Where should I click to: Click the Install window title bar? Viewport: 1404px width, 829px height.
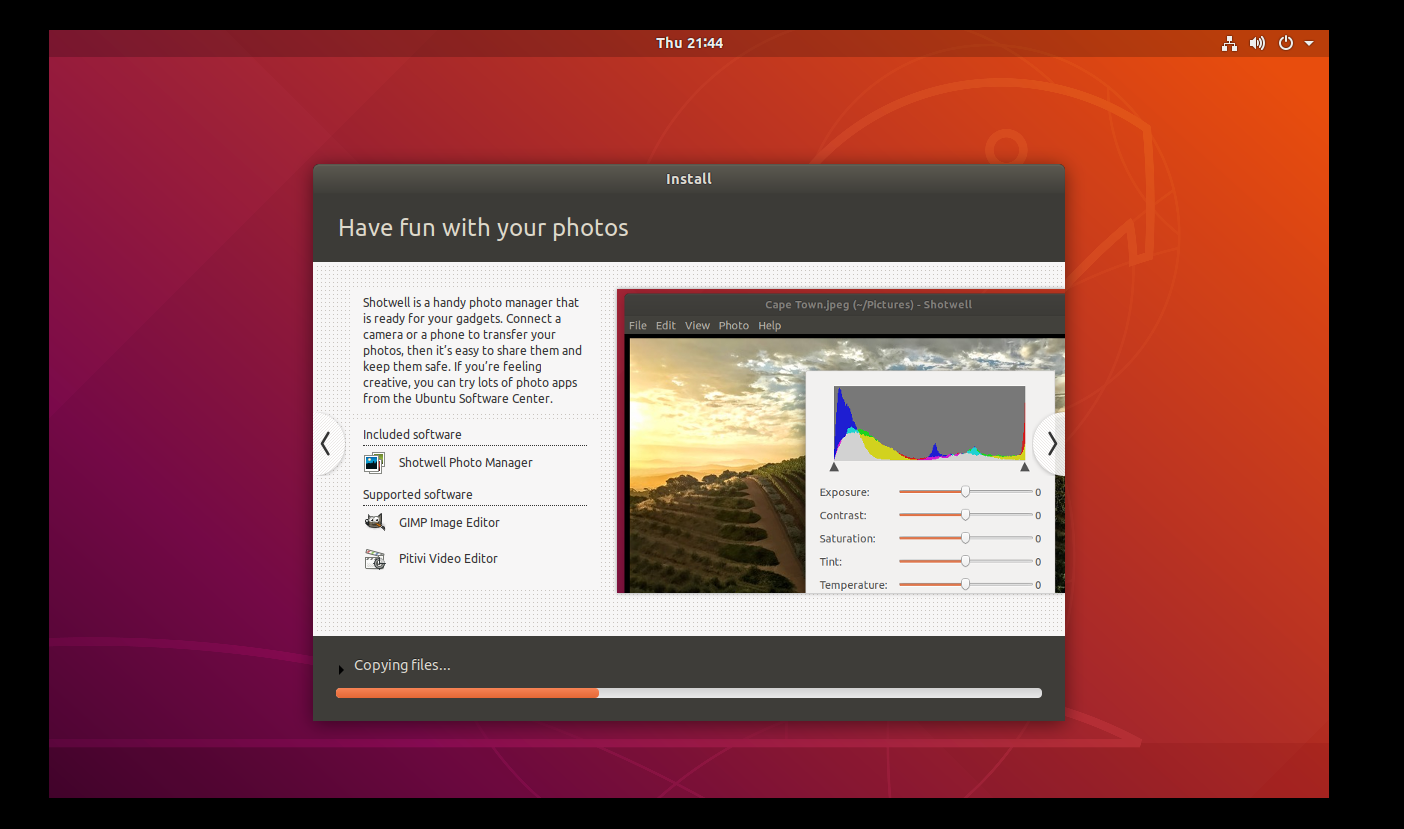click(689, 179)
